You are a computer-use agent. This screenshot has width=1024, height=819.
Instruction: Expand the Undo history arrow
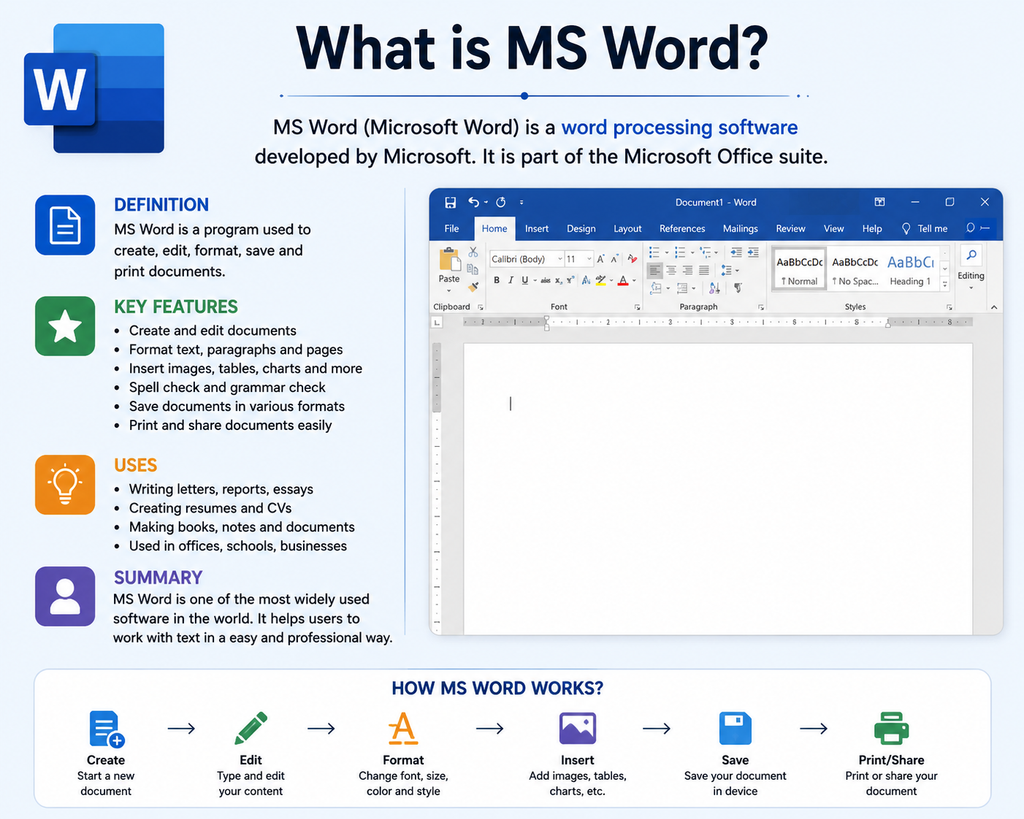click(x=486, y=202)
